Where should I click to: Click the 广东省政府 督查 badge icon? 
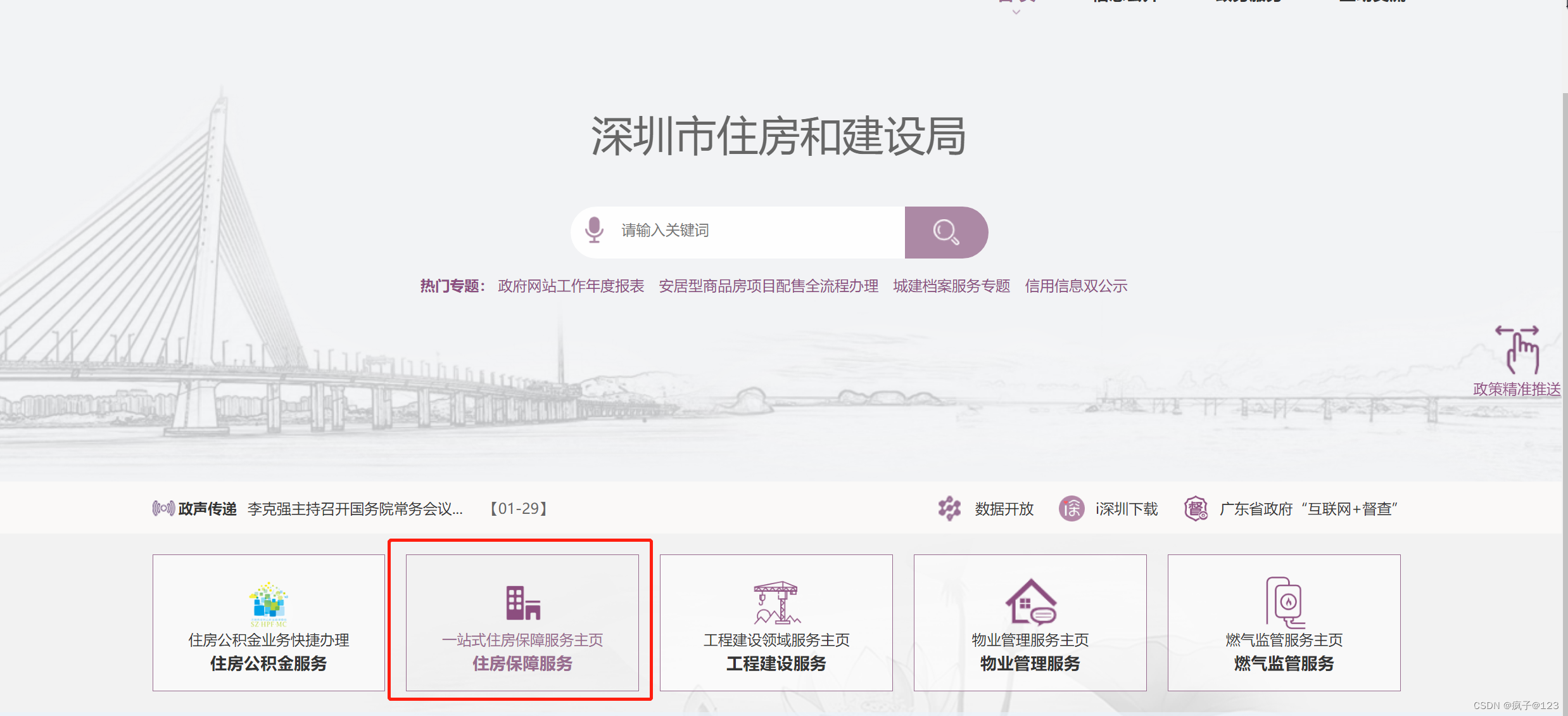(x=1196, y=508)
